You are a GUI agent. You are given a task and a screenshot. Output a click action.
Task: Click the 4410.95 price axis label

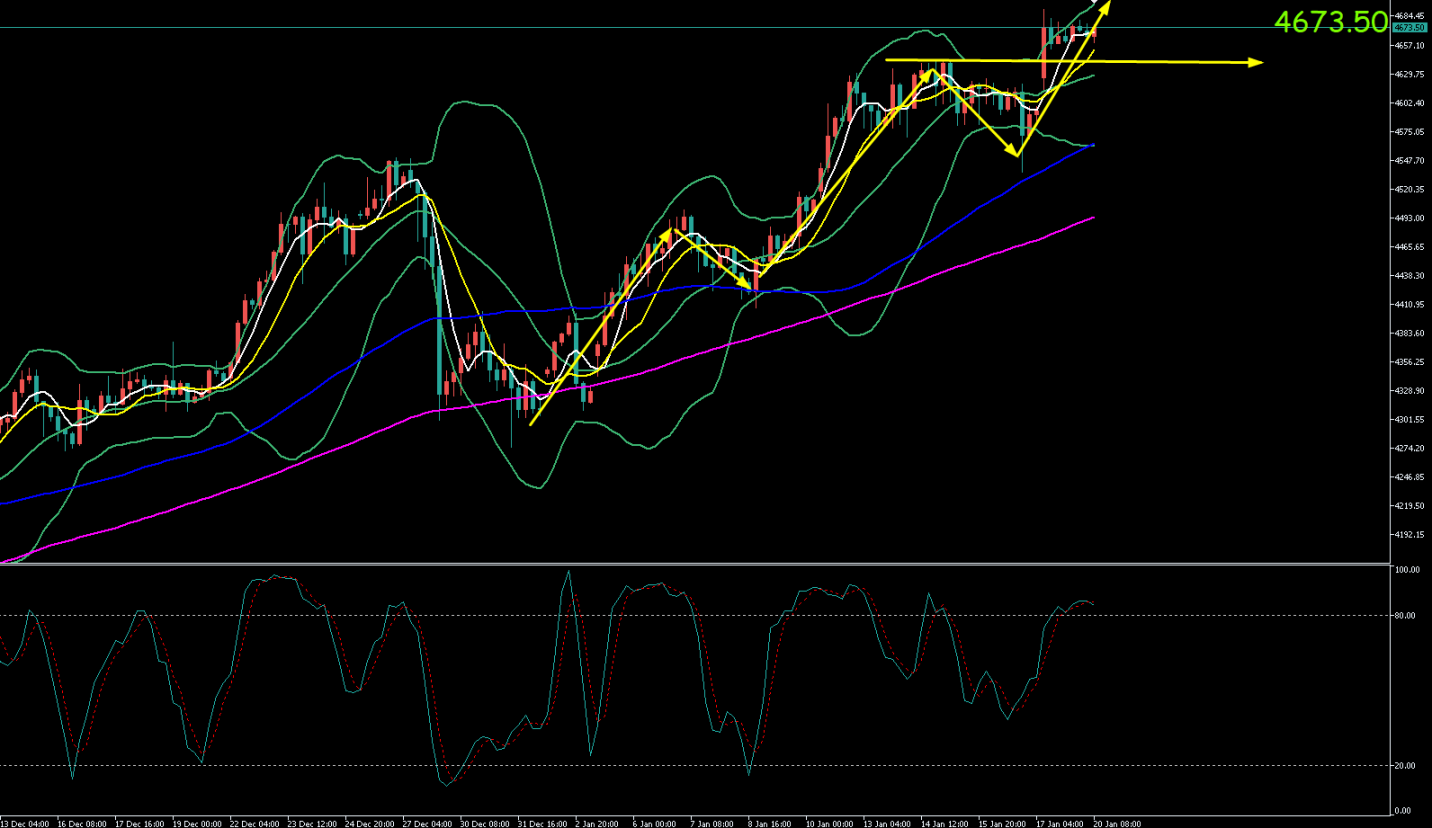[x=1411, y=305]
